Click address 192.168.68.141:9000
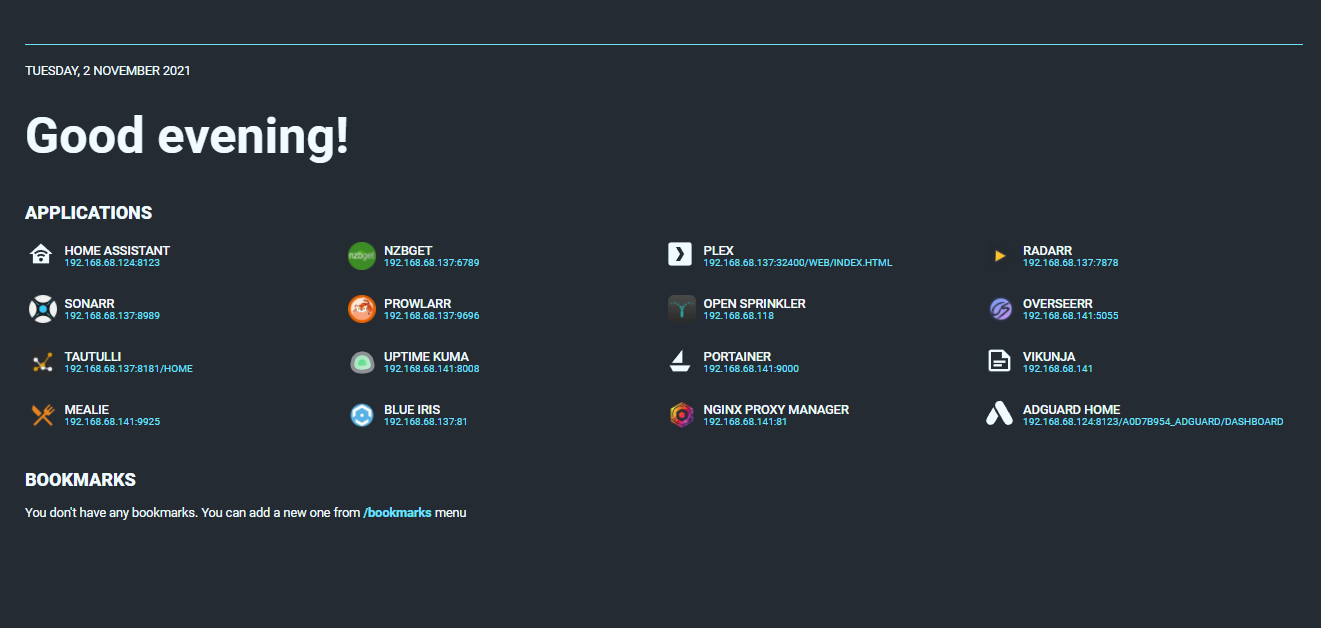This screenshot has width=1321, height=628. point(751,369)
